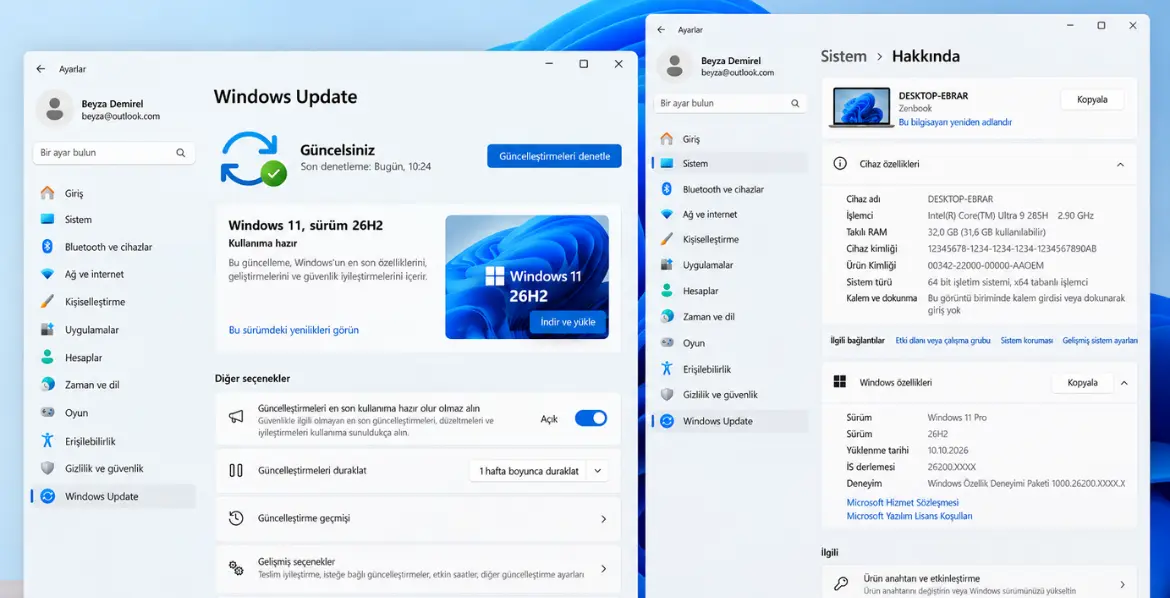The height and width of the screenshot is (598, 1170).
Task: Click the pause icon beside Güncelleştirmeleri duraklat
Action: (236, 470)
